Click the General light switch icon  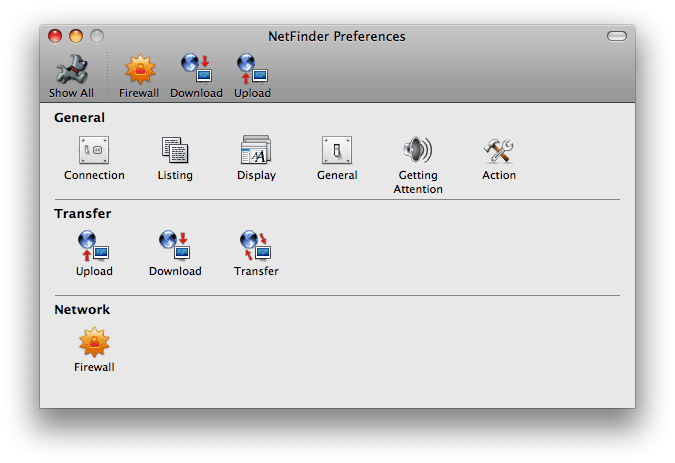pos(337,151)
